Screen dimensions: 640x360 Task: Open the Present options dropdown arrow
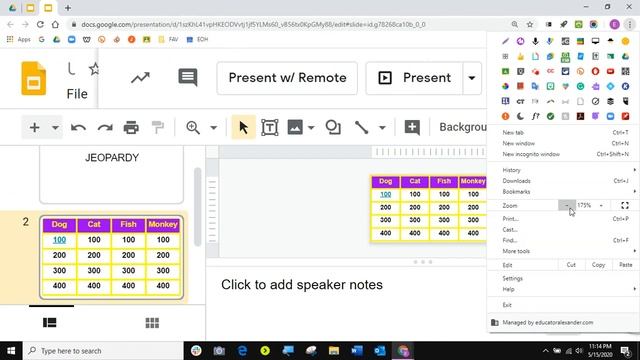tap(472, 78)
